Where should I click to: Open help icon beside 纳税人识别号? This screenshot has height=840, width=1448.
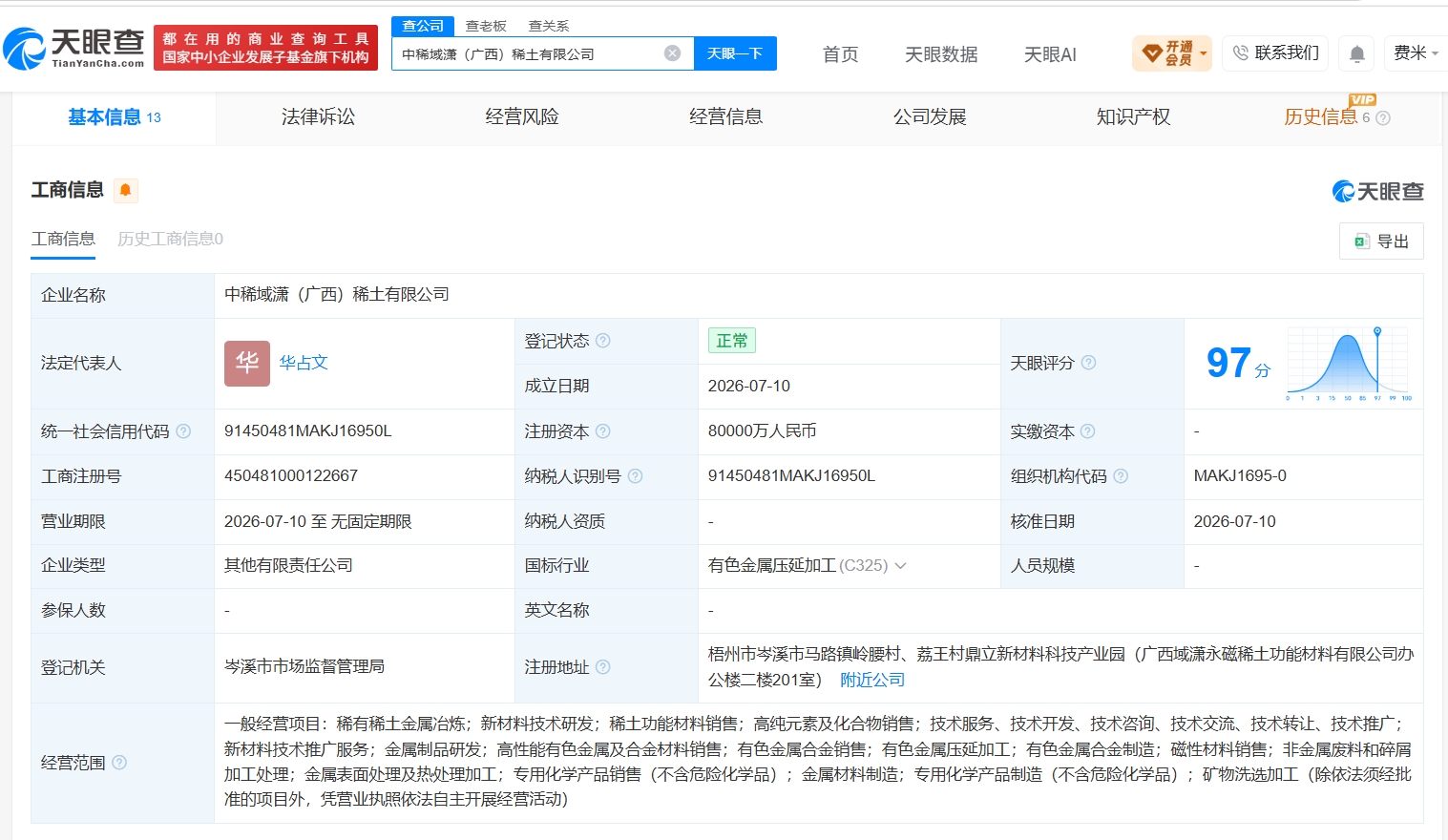click(x=635, y=476)
